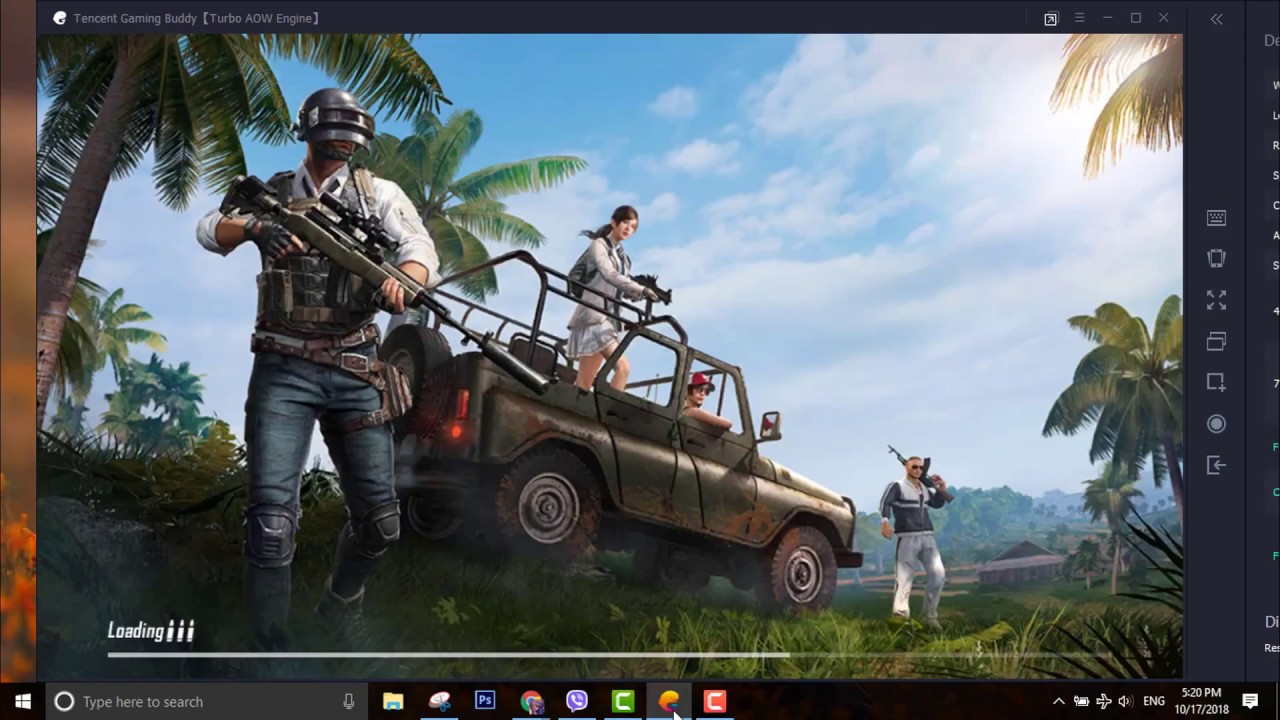Click the Tencent Gaming Buddy logo icon
The width and height of the screenshot is (1280, 720).
pyautogui.click(x=60, y=18)
